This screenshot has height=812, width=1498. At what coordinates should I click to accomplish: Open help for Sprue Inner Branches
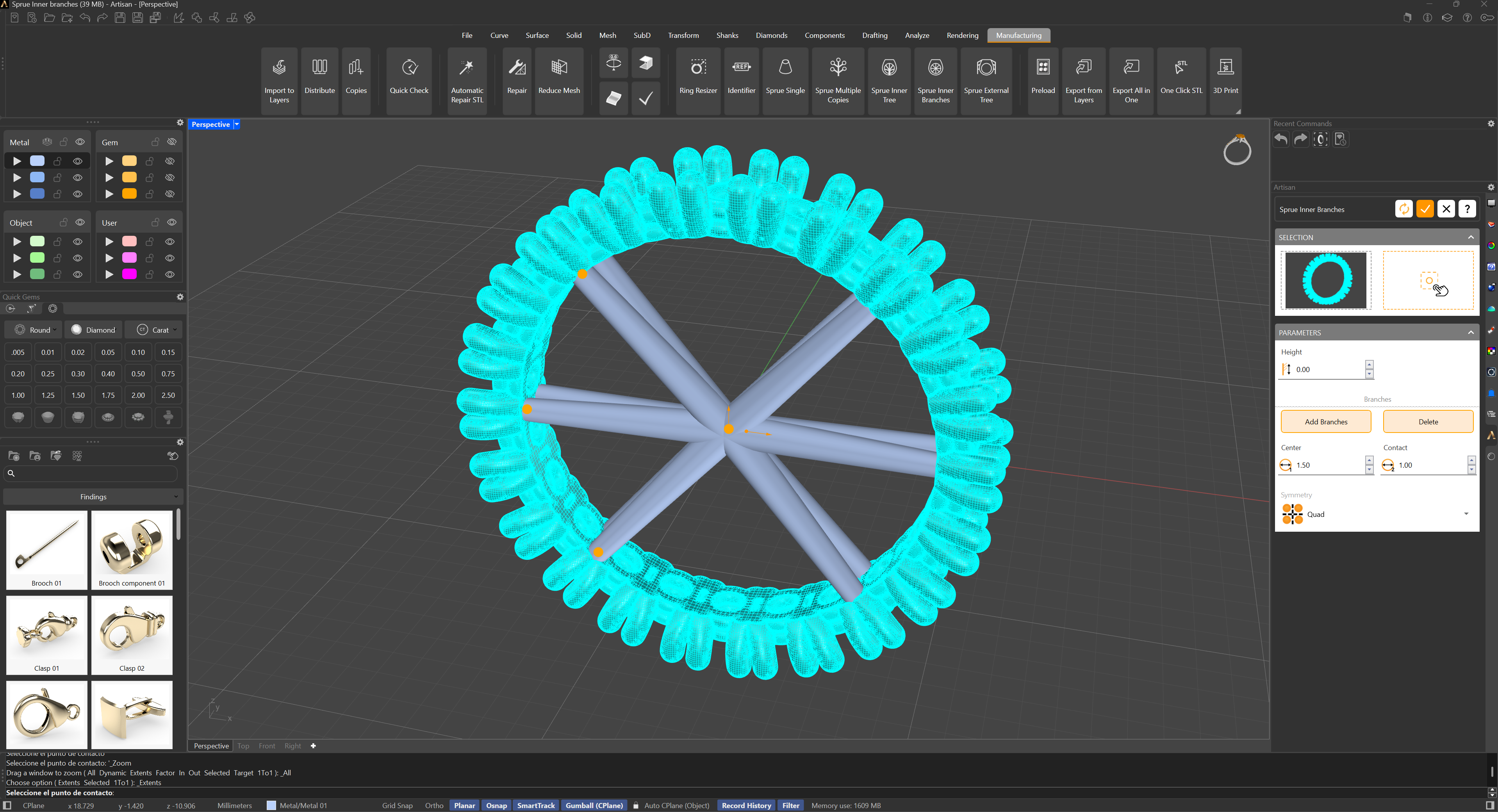(x=1467, y=209)
